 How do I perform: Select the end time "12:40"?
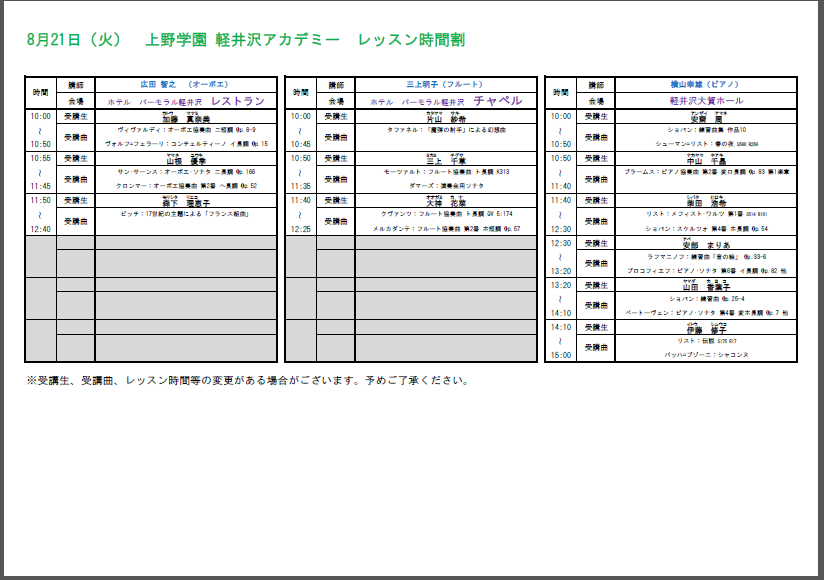pyautogui.click(x=40, y=229)
